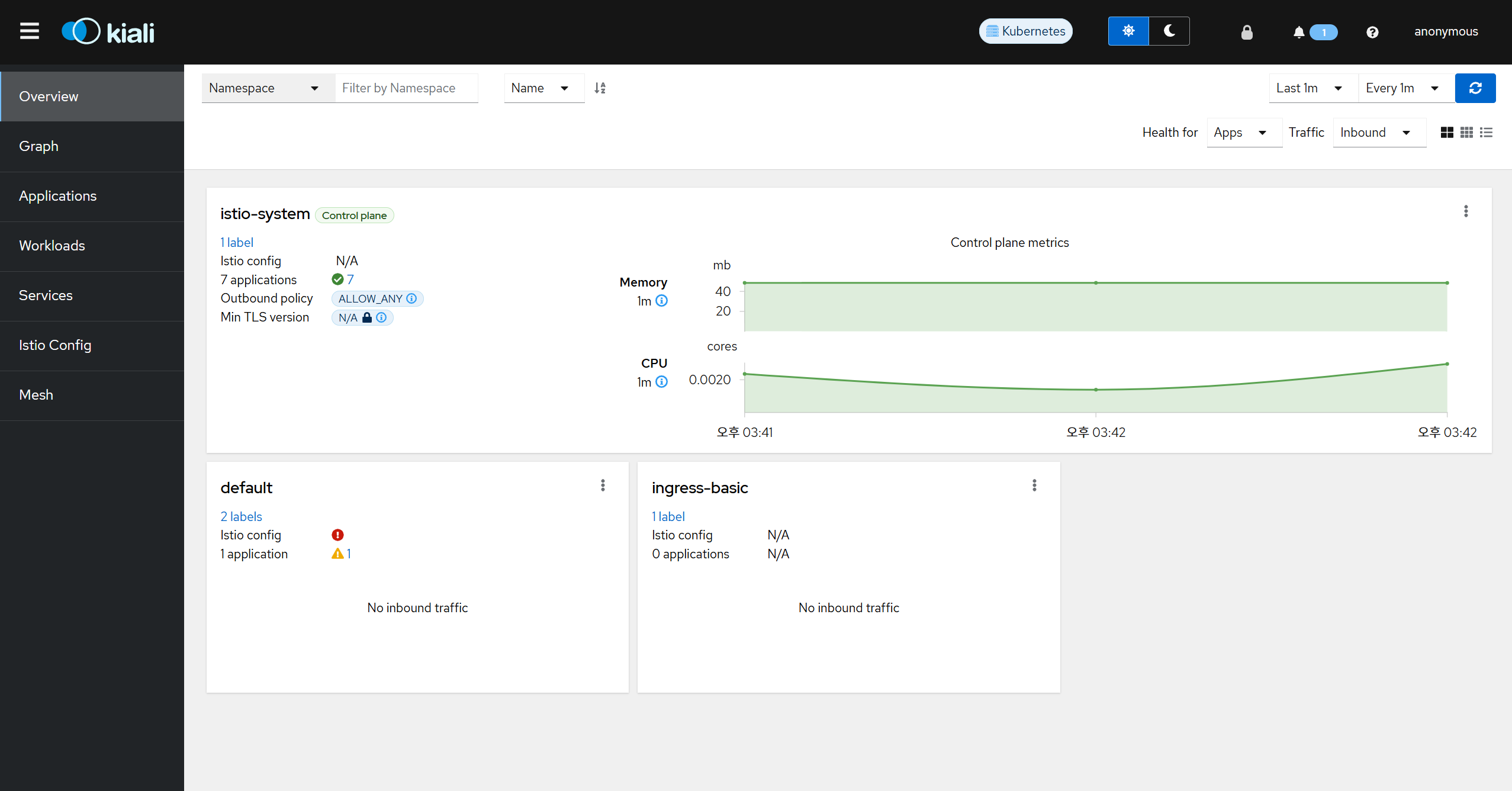Click the 7 healthy applications link
Screen dimensions: 1512x791
(x=350, y=279)
